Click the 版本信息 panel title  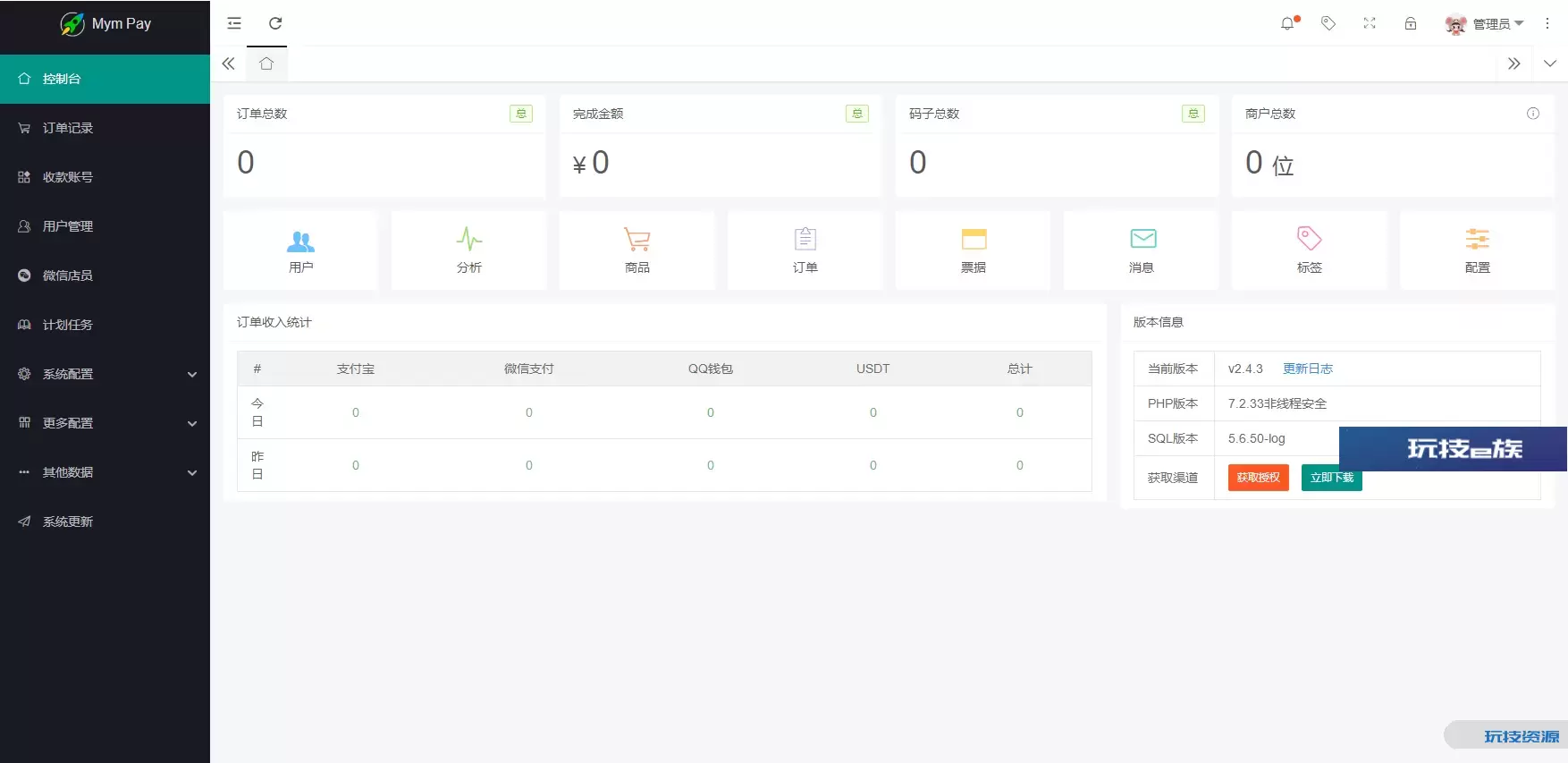tap(1159, 322)
